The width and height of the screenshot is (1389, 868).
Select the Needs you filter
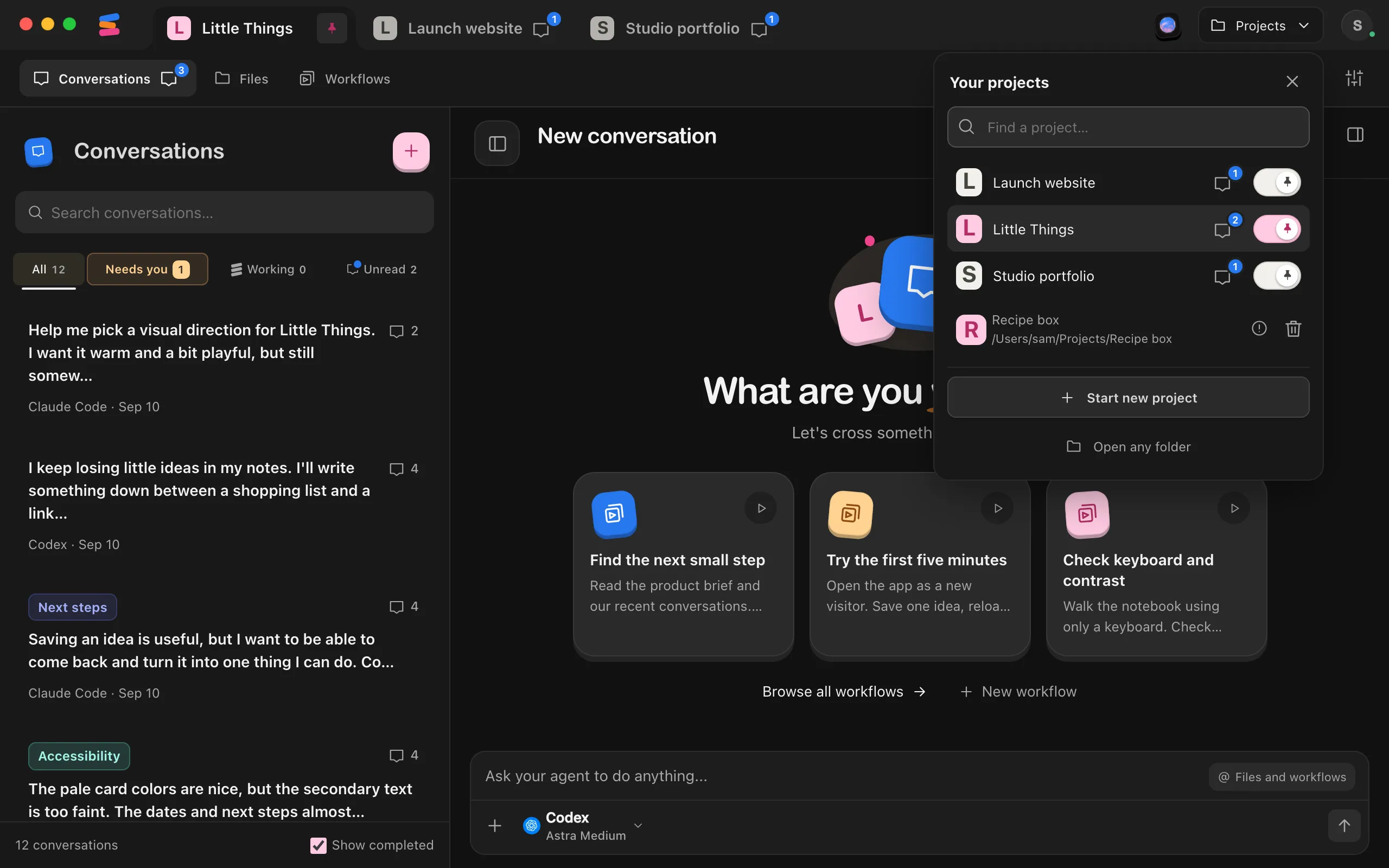point(148,269)
